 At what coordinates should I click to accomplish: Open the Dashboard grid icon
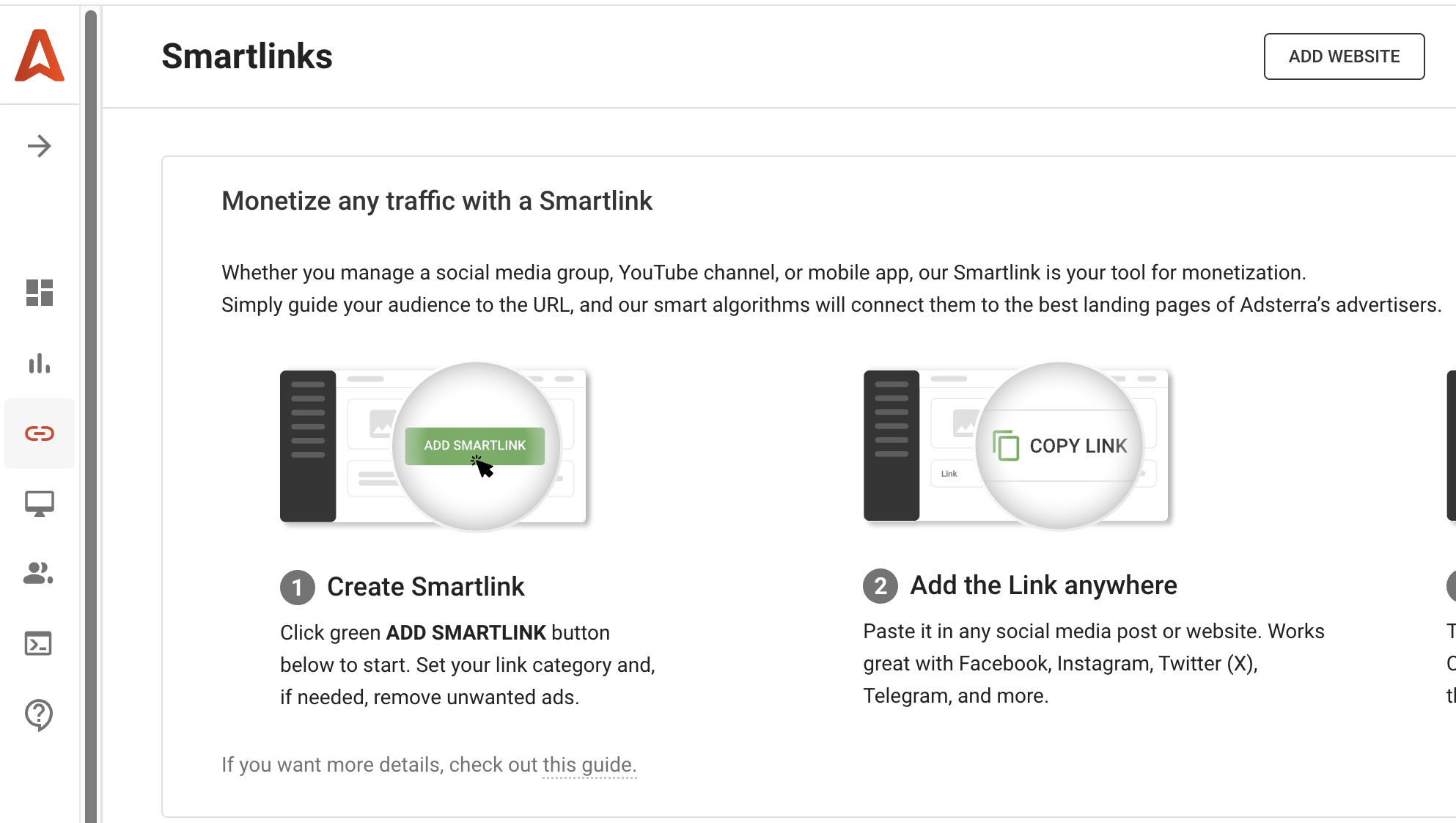coord(40,293)
